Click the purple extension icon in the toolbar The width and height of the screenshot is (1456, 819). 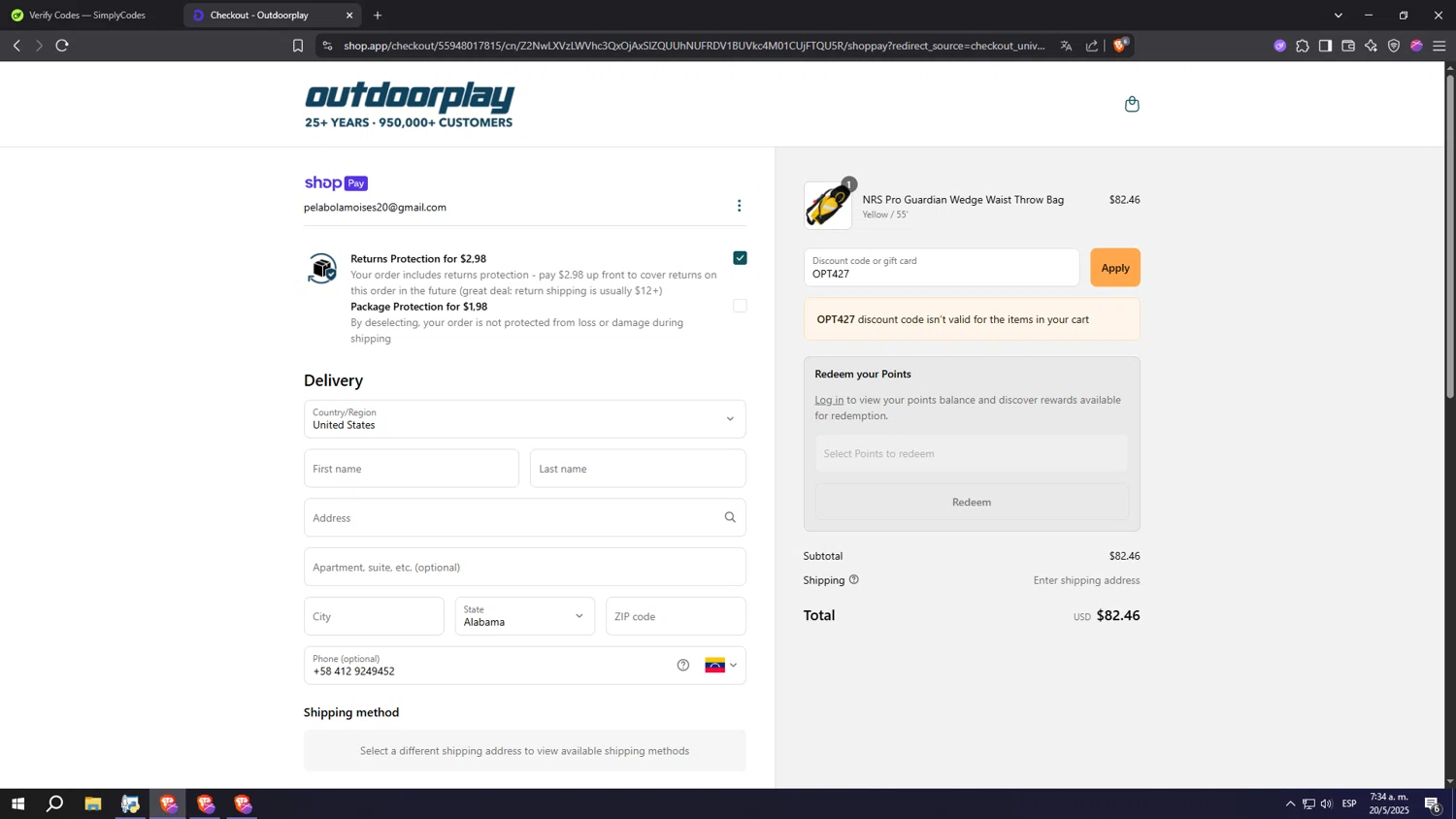(x=1279, y=46)
